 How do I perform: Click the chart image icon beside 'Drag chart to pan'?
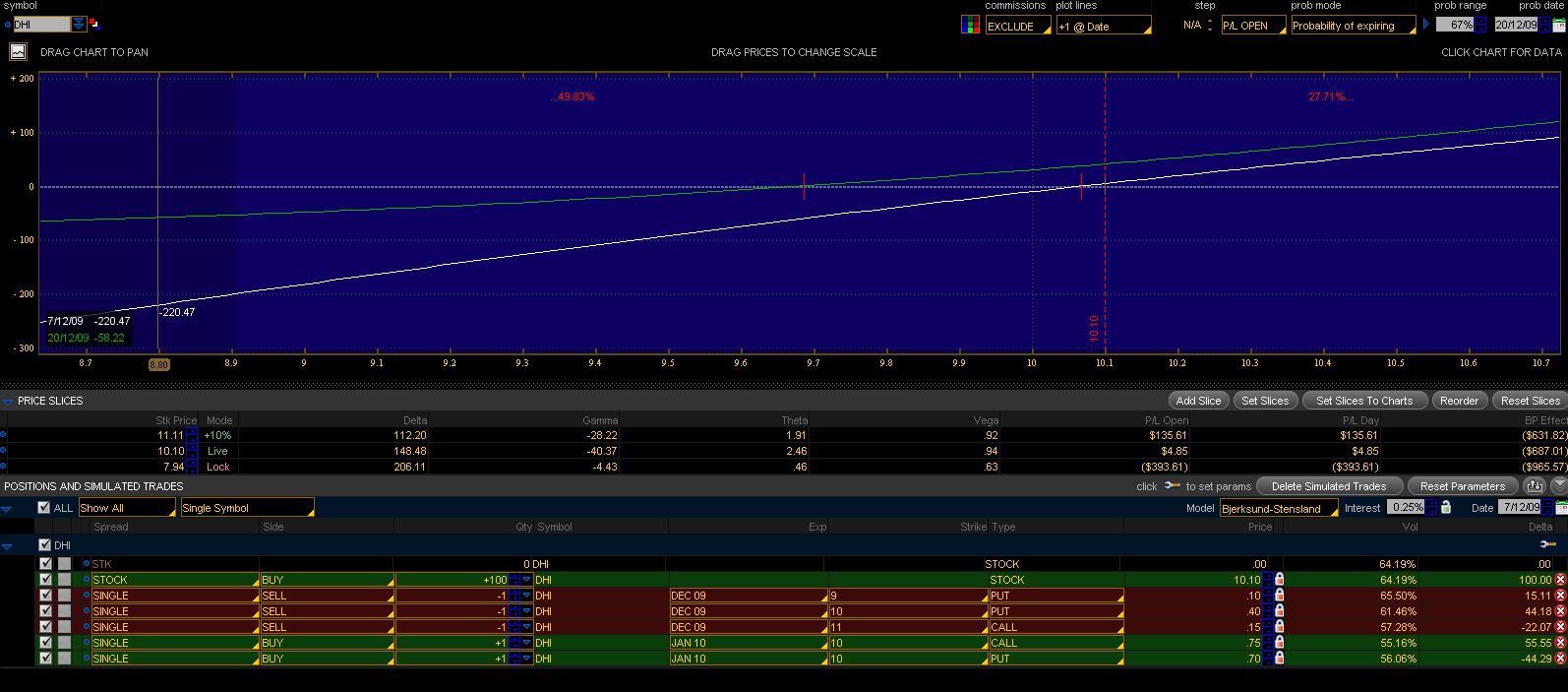[x=18, y=52]
